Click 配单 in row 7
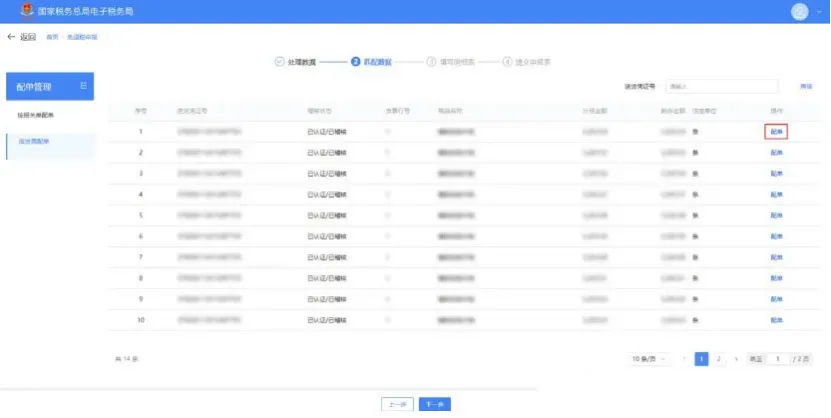Image resolution: width=831 pixels, height=418 pixels. [776, 257]
